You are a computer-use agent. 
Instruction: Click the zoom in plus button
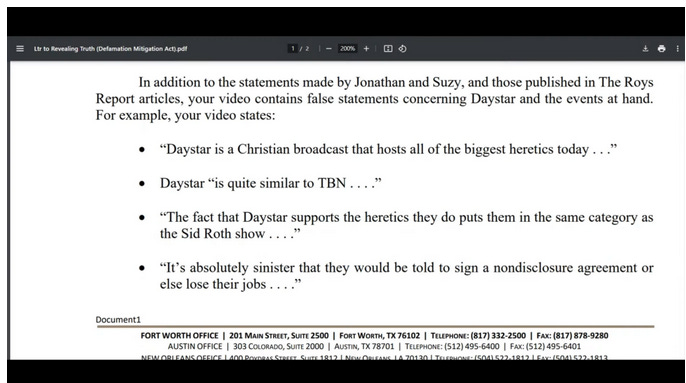366,49
